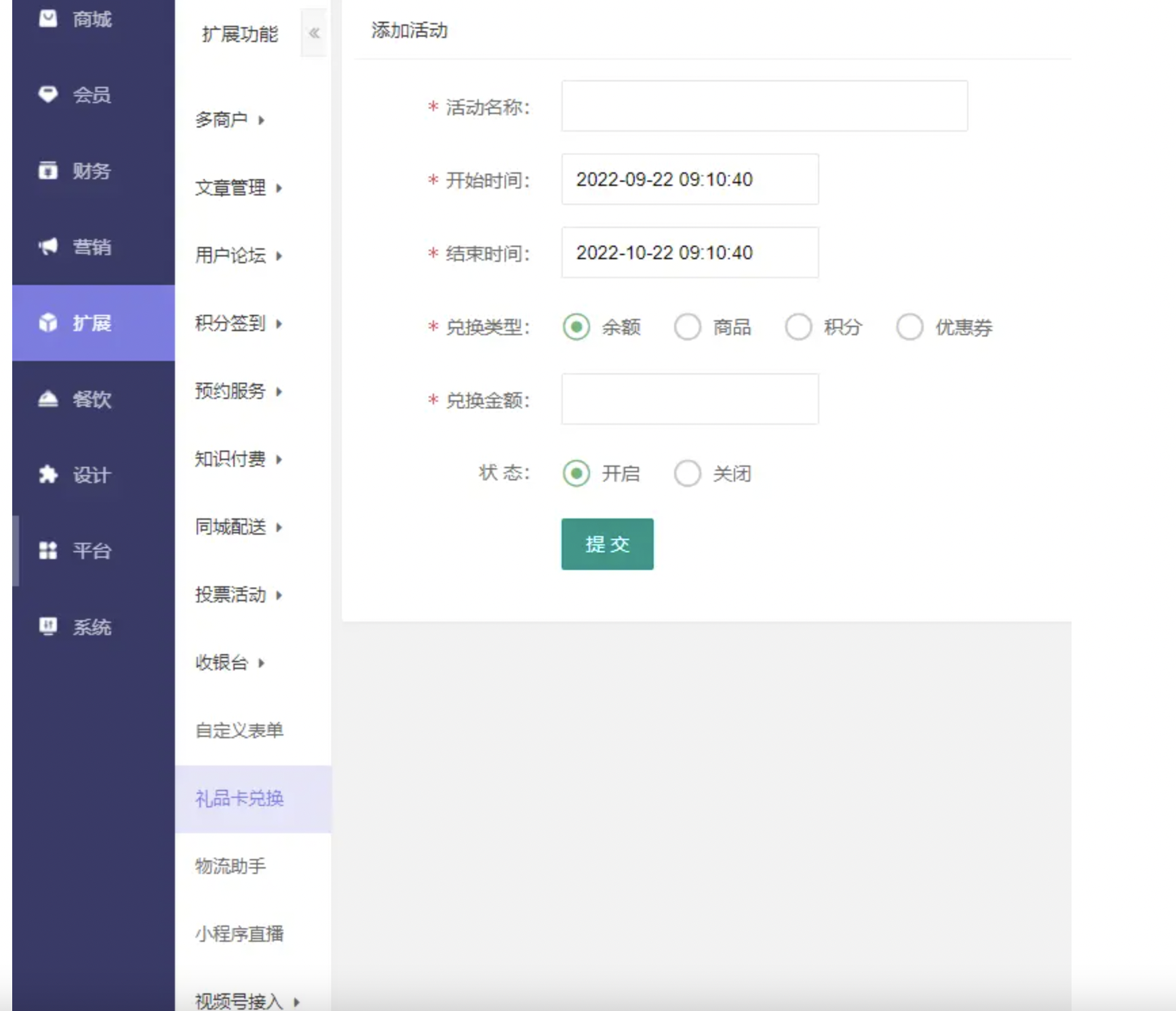
Task: Open the 营销 section label
Action: [92, 247]
